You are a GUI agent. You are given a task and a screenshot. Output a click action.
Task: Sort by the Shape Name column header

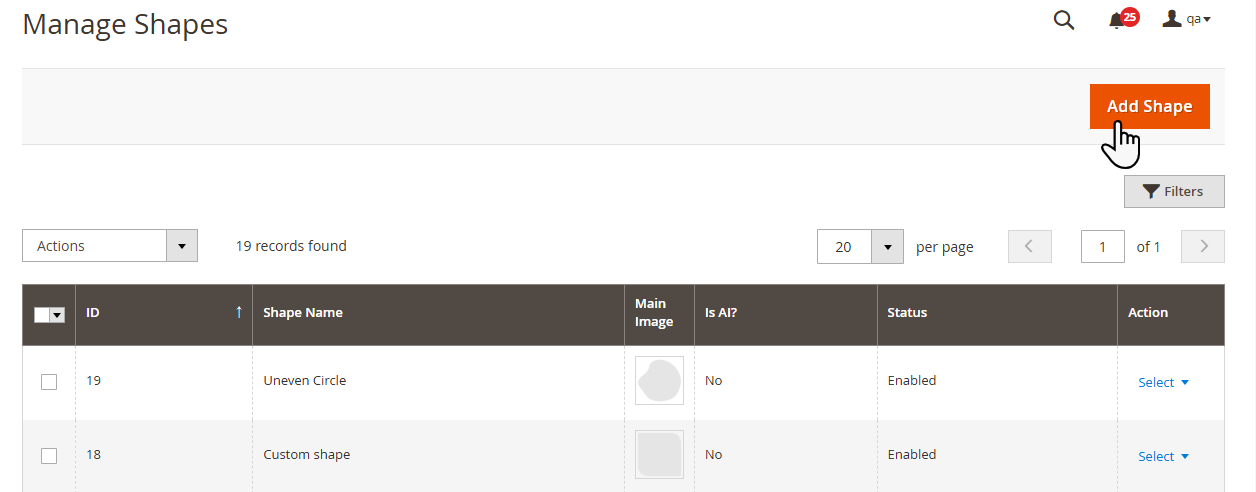point(303,313)
